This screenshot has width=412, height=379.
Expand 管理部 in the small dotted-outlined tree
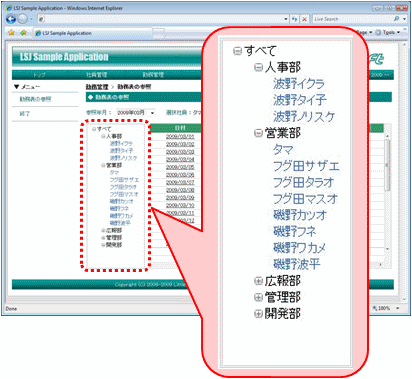coord(103,238)
